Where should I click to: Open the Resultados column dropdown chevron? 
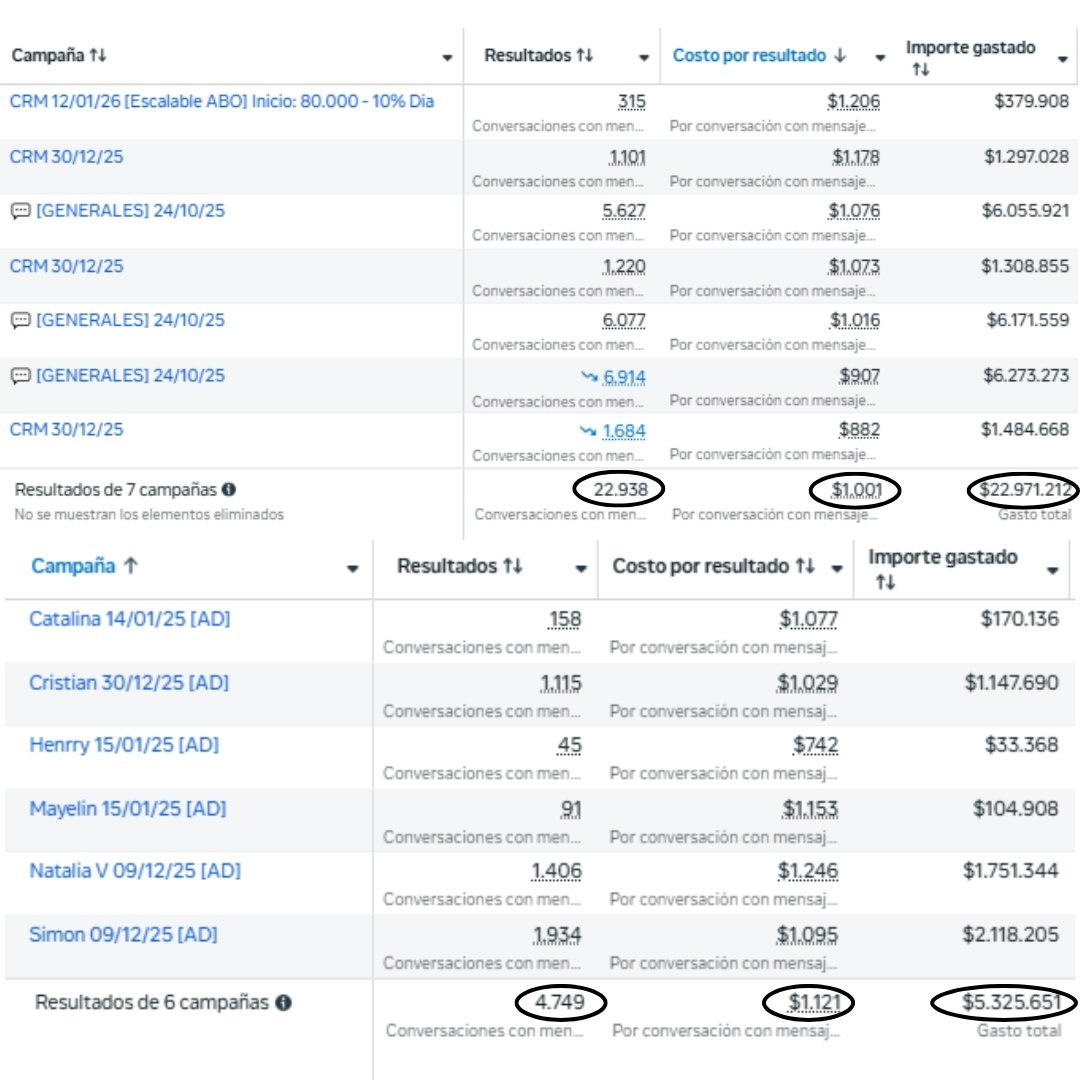[645, 57]
